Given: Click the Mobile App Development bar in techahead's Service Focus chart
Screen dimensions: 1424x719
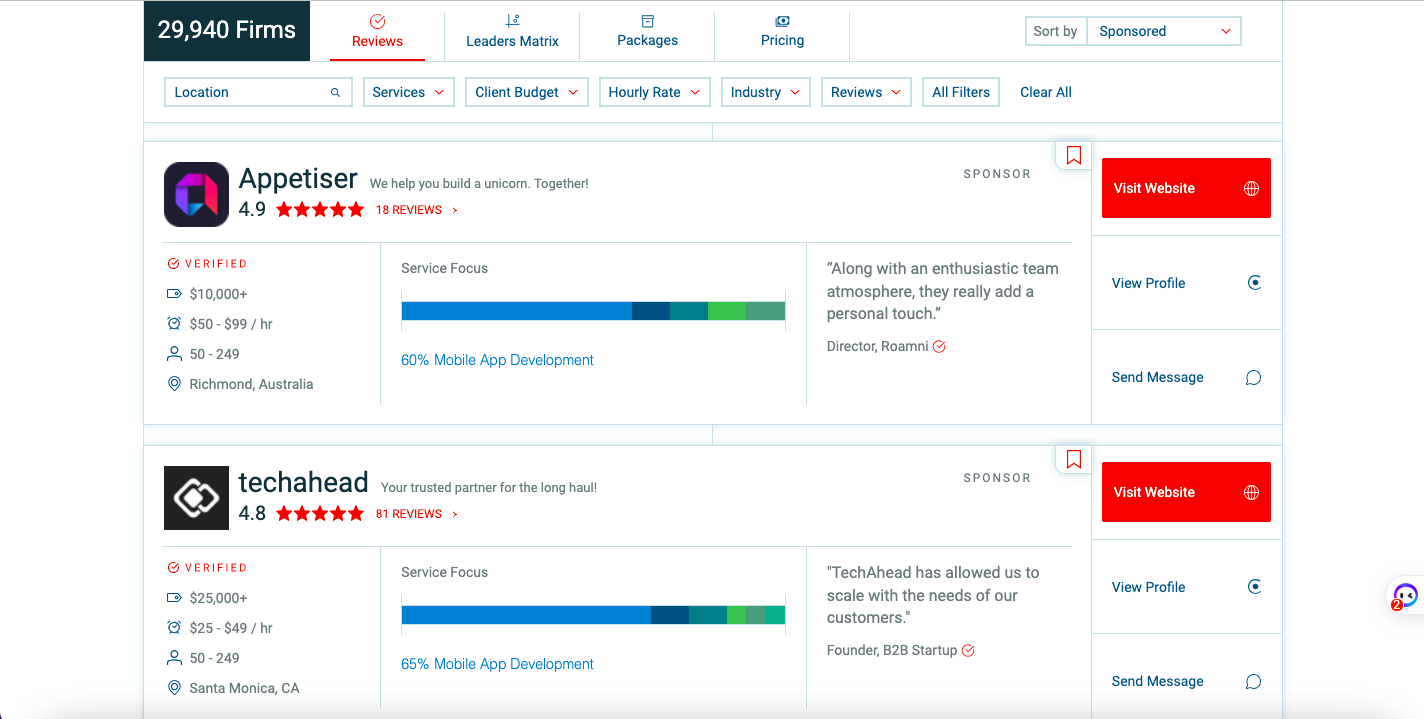Looking at the screenshot, I should pyautogui.click(x=525, y=614).
